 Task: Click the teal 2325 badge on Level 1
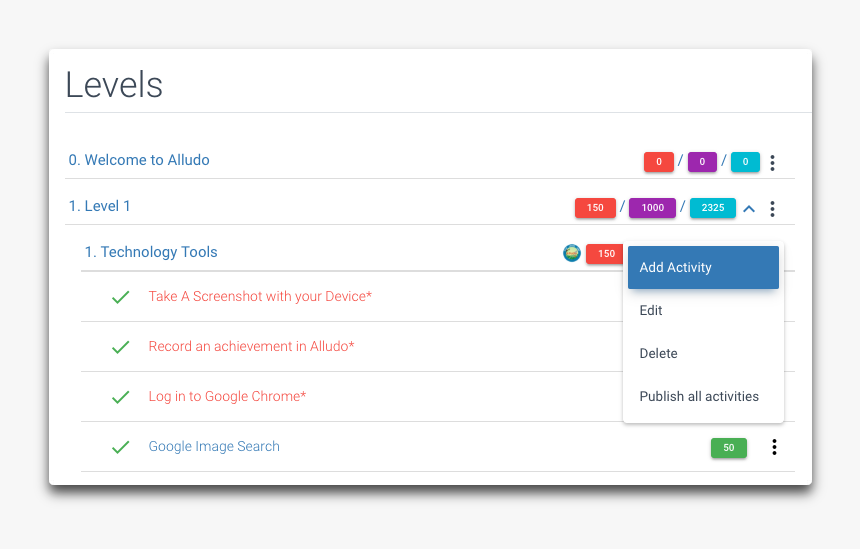712,208
